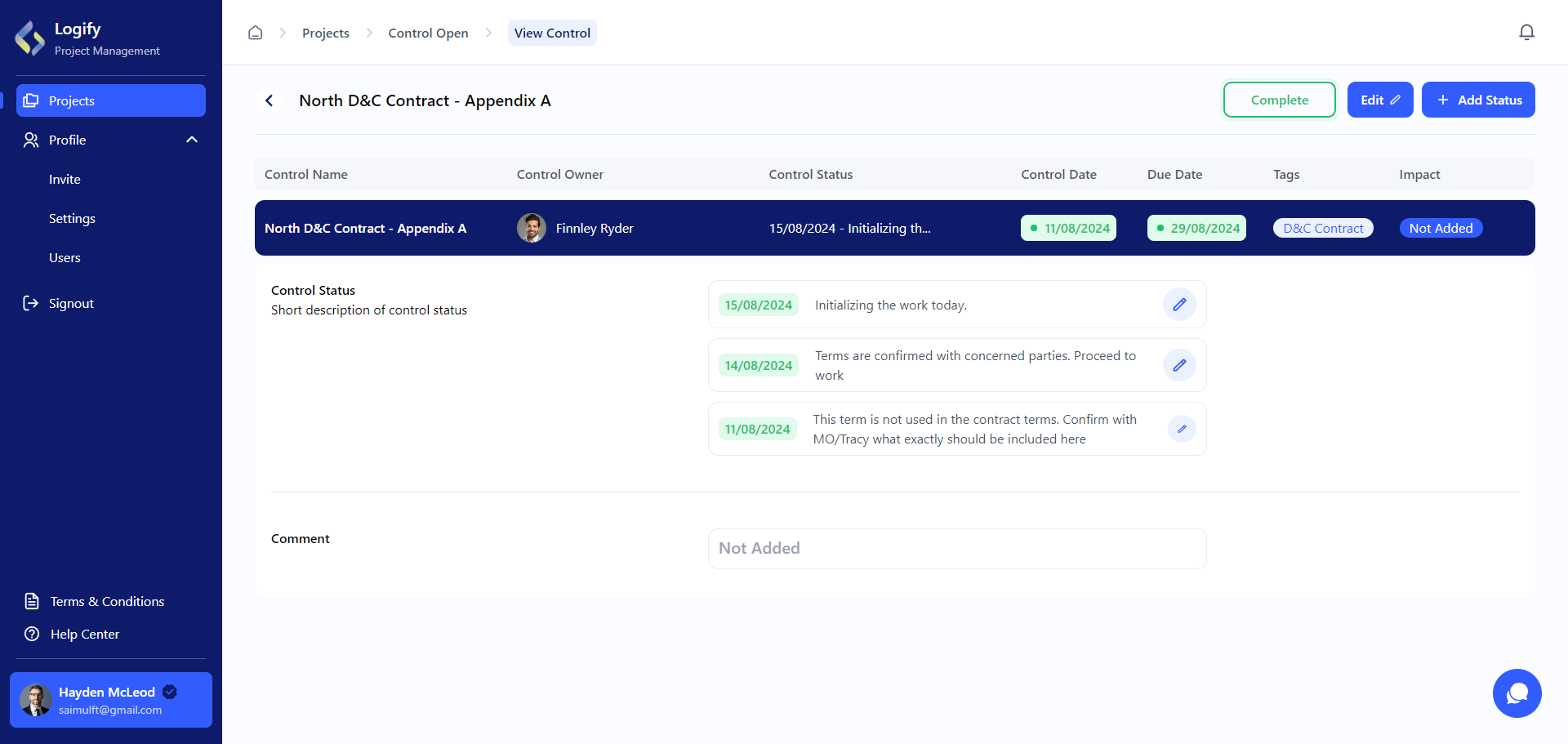Screen dimensions: 1568x744
Task: Click the 11/08/2024 control date badge
Action: [x=1068, y=228]
